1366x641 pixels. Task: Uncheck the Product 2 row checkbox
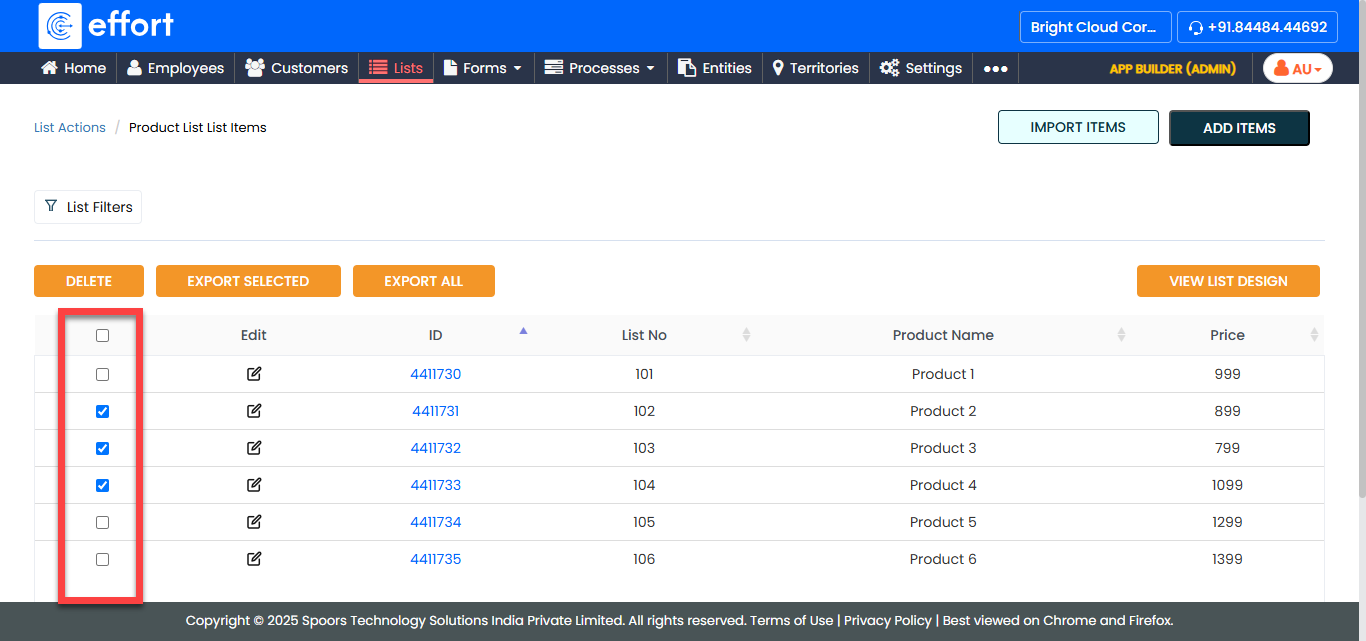(102, 411)
